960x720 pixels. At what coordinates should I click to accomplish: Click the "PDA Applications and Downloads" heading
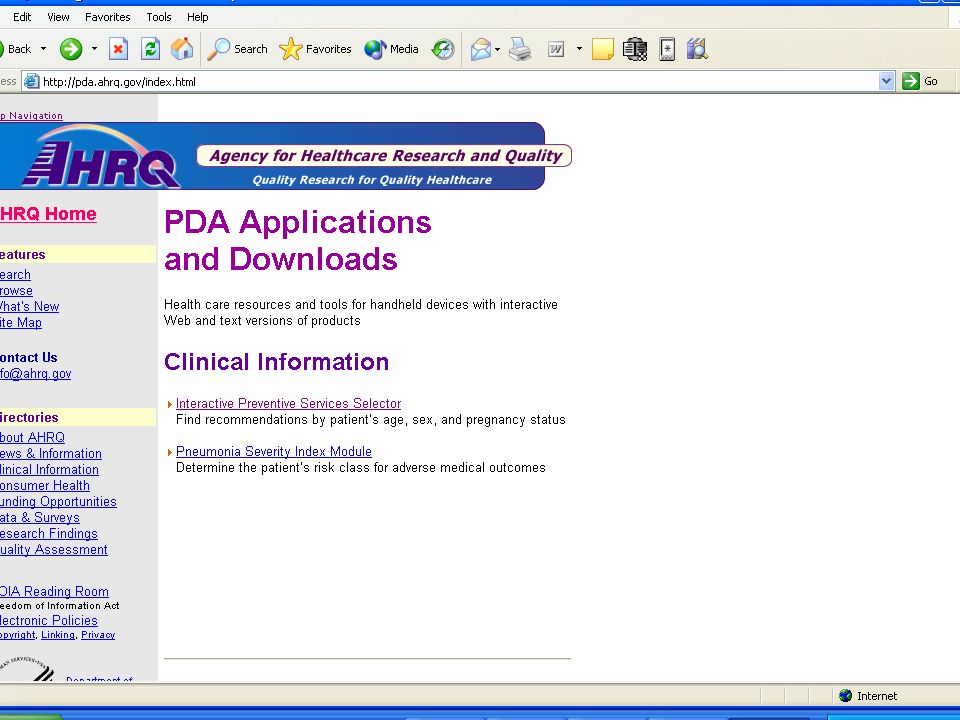point(298,241)
